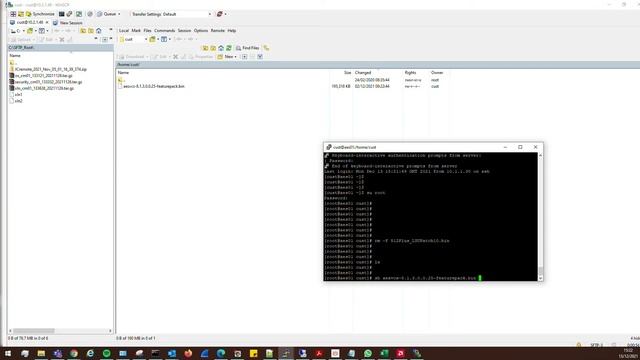Open remote open directory dropdown arrow
This screenshot has height=360, width=640.
(x=158, y=39)
